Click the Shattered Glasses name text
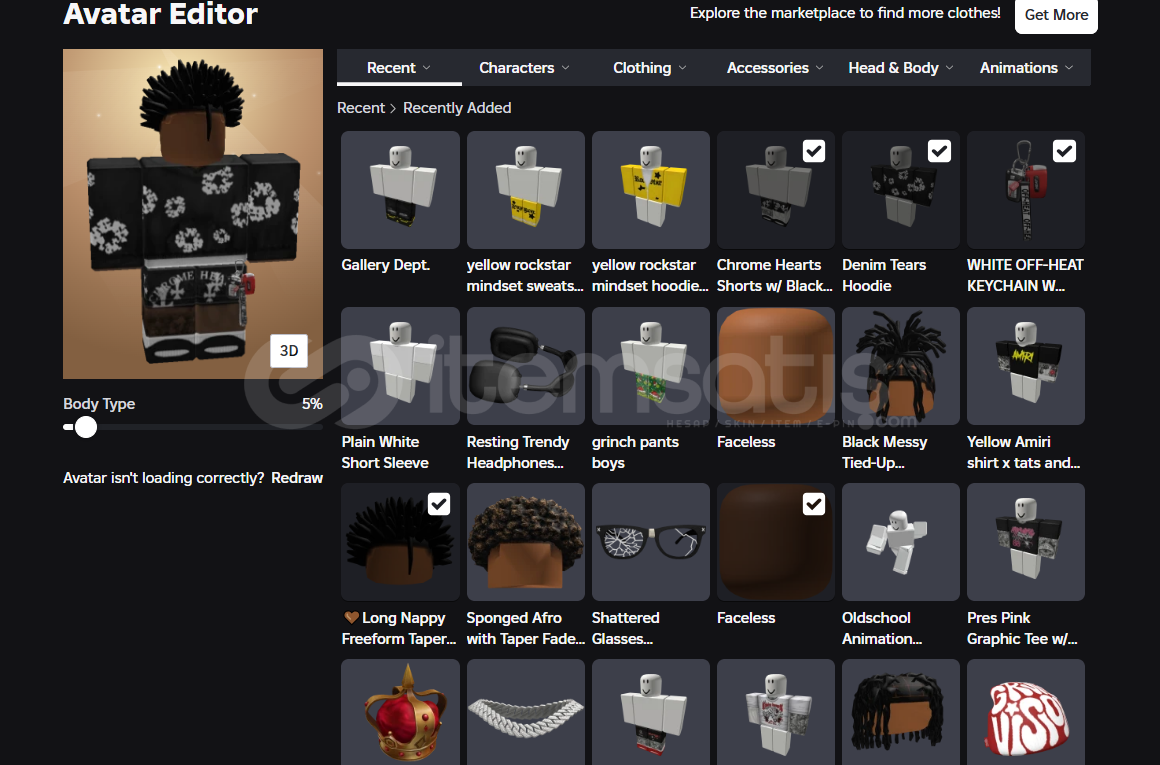Screen dimensions: 1160x765 pyautogui.click(x=626, y=628)
